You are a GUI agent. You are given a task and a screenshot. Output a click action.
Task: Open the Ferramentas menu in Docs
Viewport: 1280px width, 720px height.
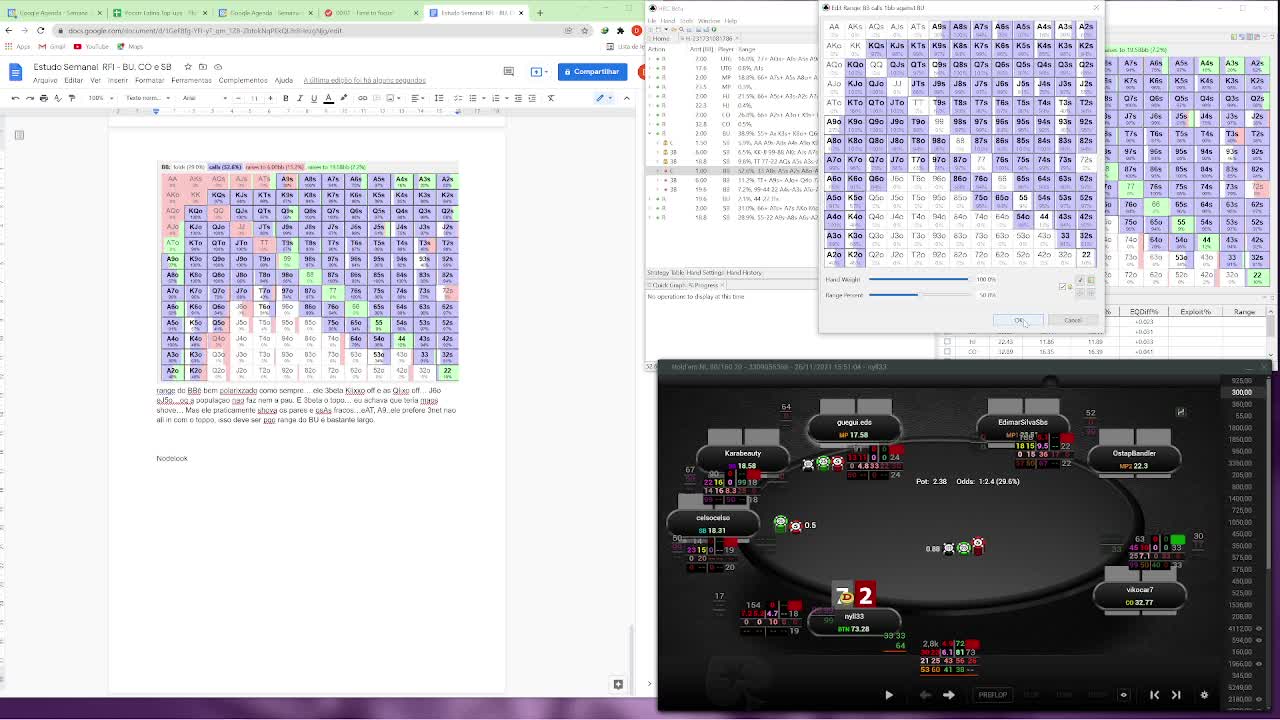click(191, 80)
